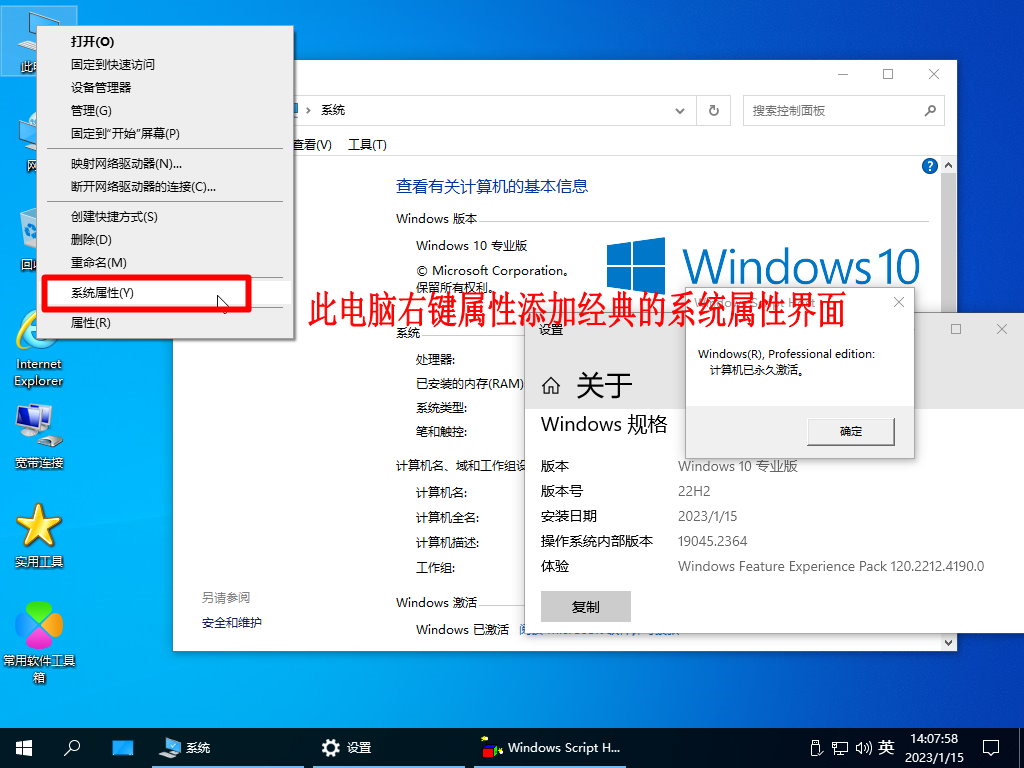The height and width of the screenshot is (768, 1024).
Task: Click the 关于 heading in Settings
Action: [604, 385]
